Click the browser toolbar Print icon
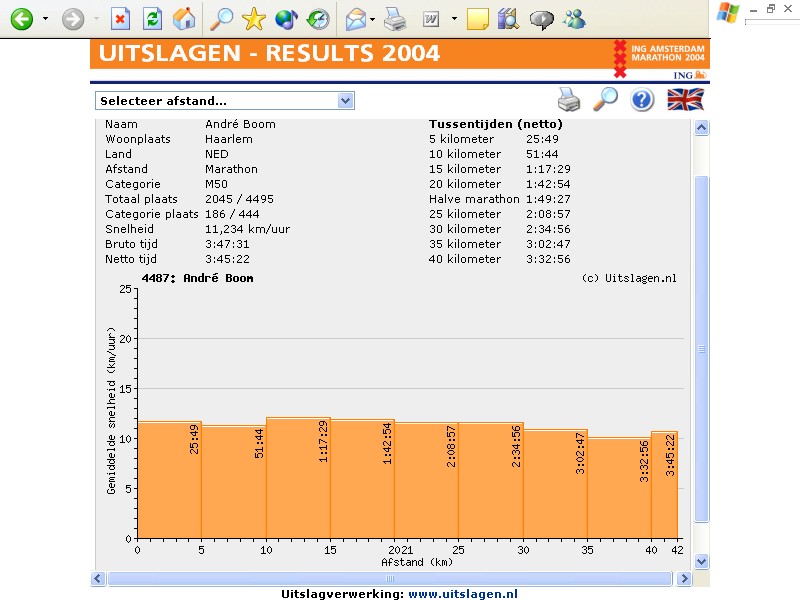Viewport: 800px width, 600px height. point(395,18)
